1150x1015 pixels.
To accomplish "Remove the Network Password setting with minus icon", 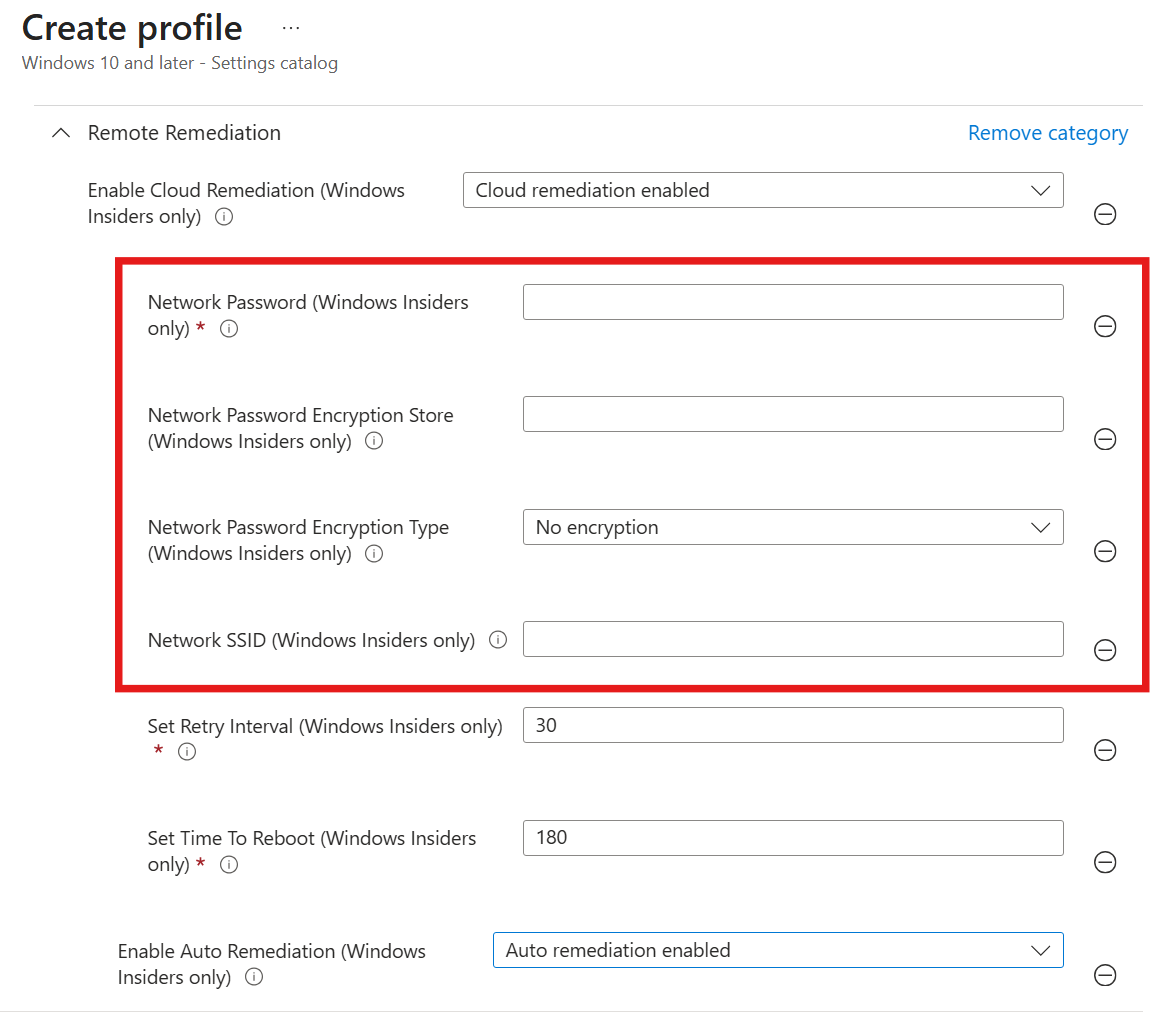I will (x=1105, y=326).
